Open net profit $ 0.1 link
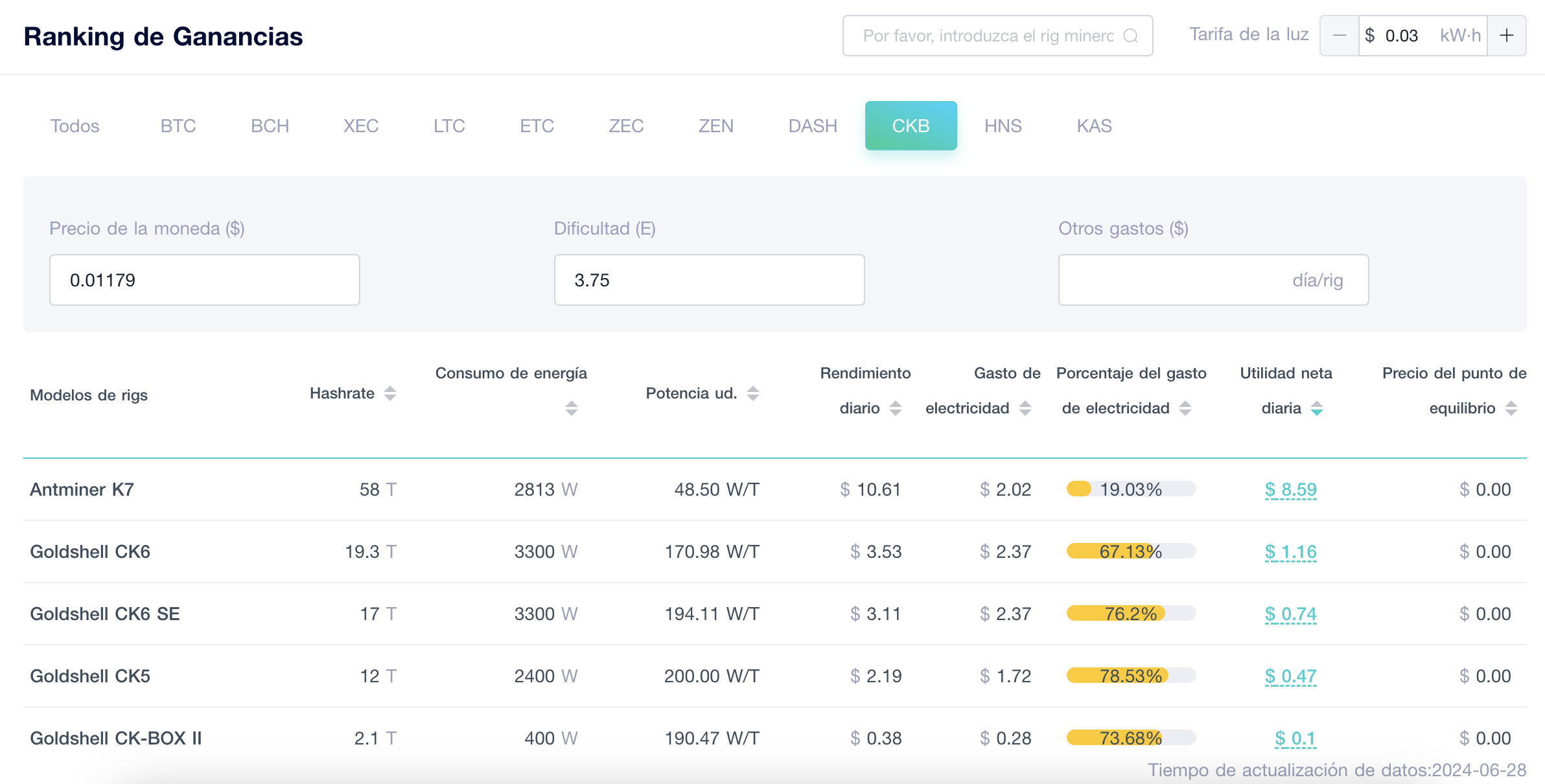Viewport: 1545px width, 784px height. [1295, 739]
